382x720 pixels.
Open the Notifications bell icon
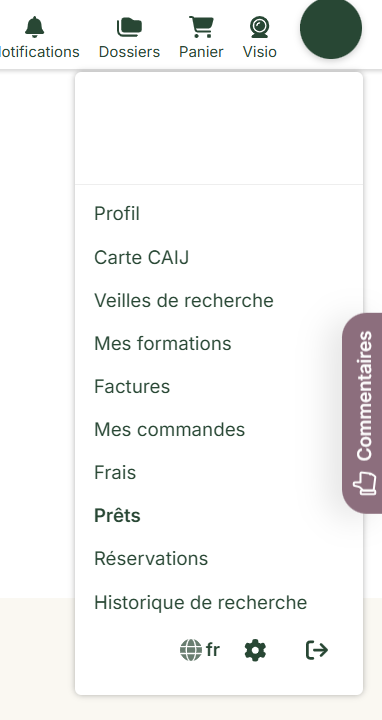(x=34, y=27)
